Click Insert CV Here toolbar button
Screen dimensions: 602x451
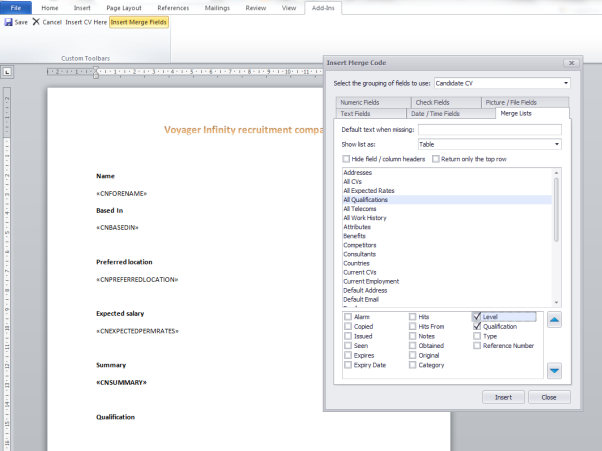(86, 21)
